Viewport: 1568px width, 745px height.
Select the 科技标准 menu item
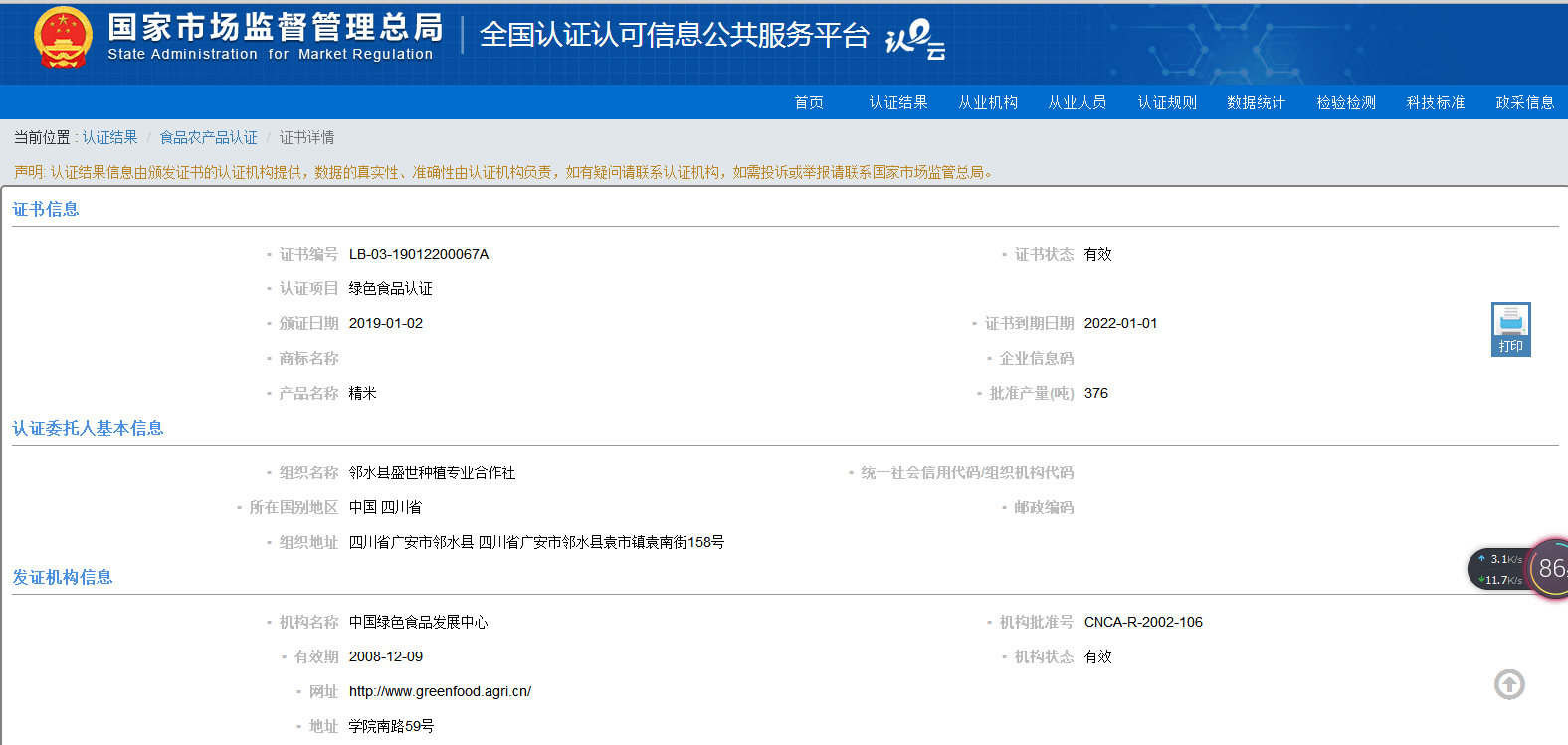[x=1436, y=102]
